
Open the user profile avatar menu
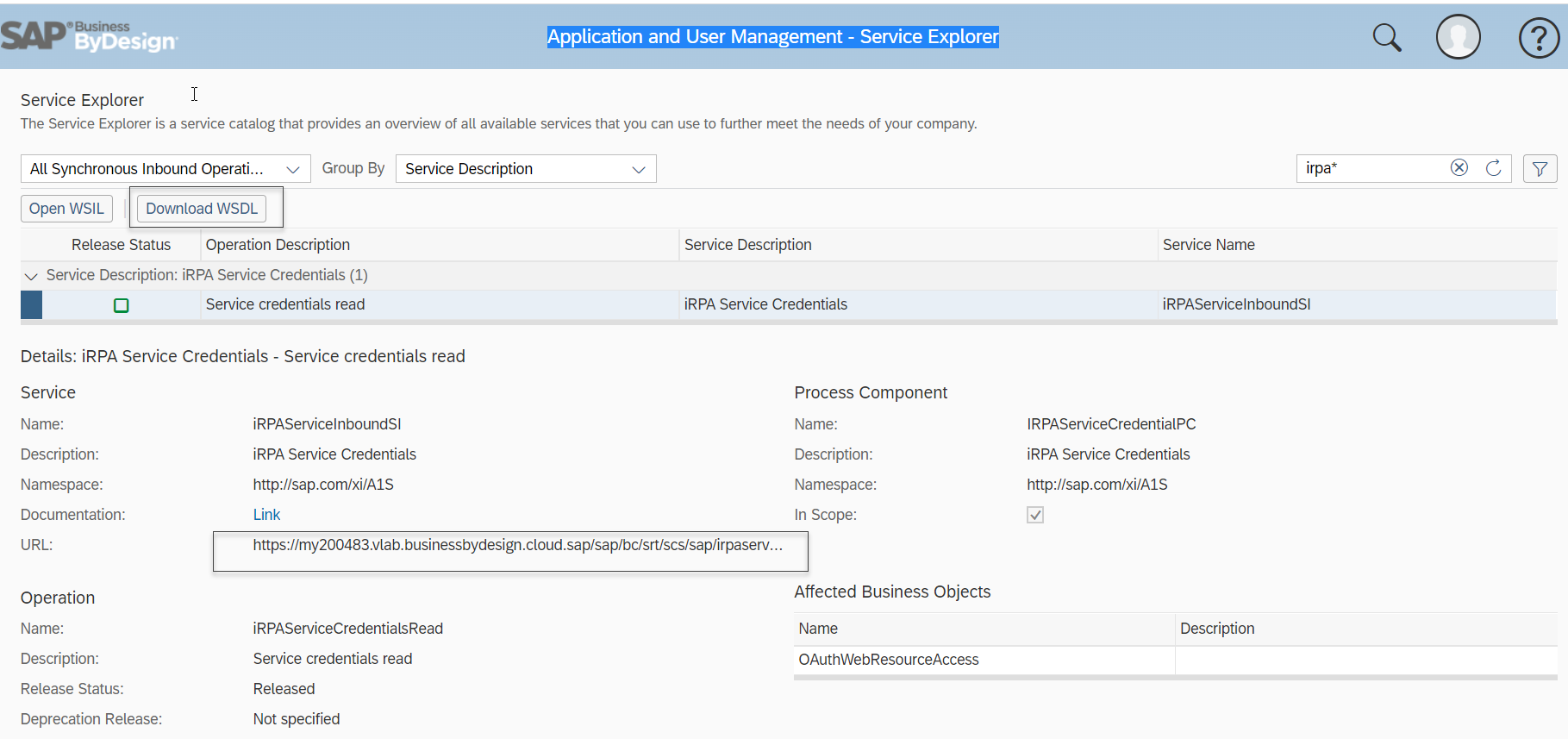pyautogui.click(x=1458, y=37)
